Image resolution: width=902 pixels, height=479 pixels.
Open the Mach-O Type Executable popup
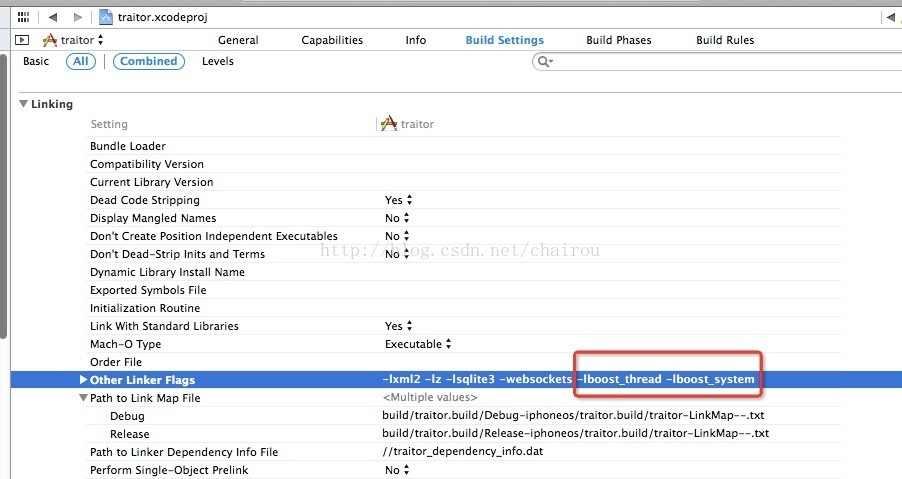[418, 344]
